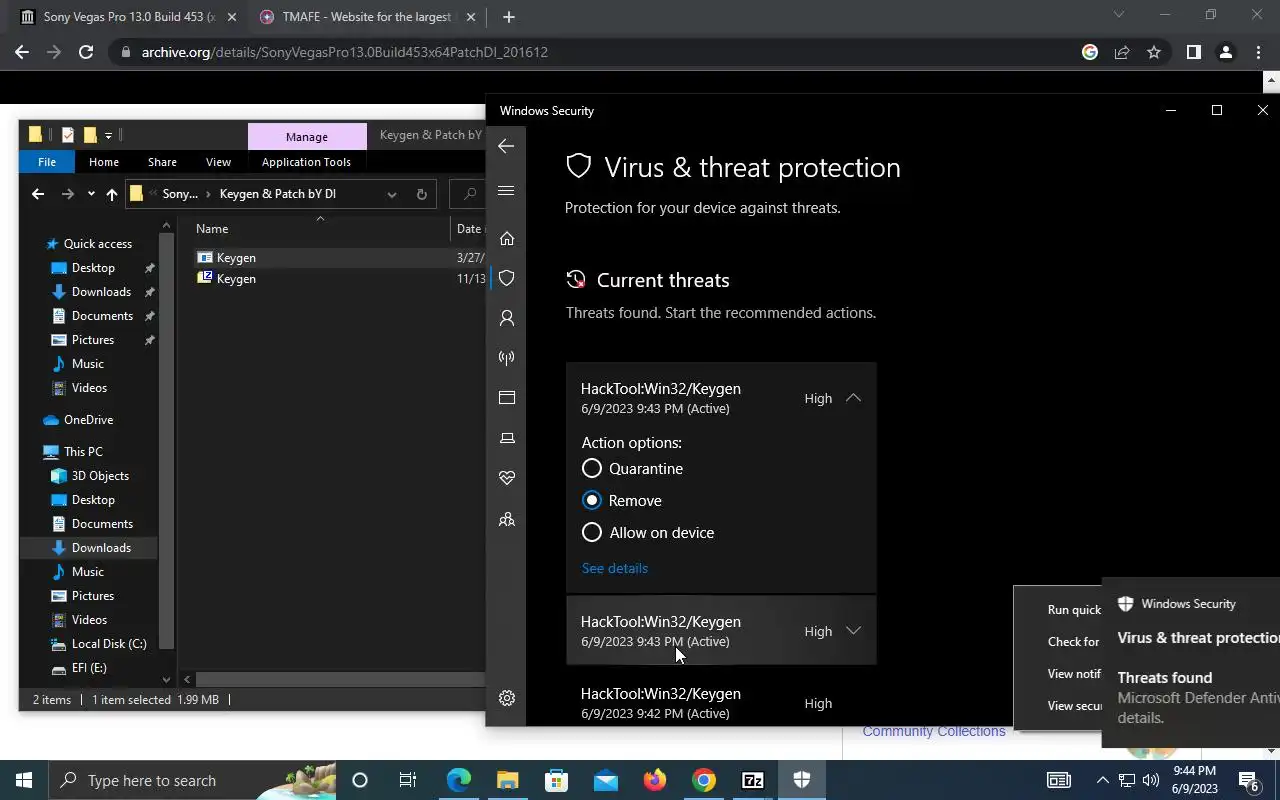Open Family options sidebar icon
Screen dimensions: 1280x800
click(507, 519)
